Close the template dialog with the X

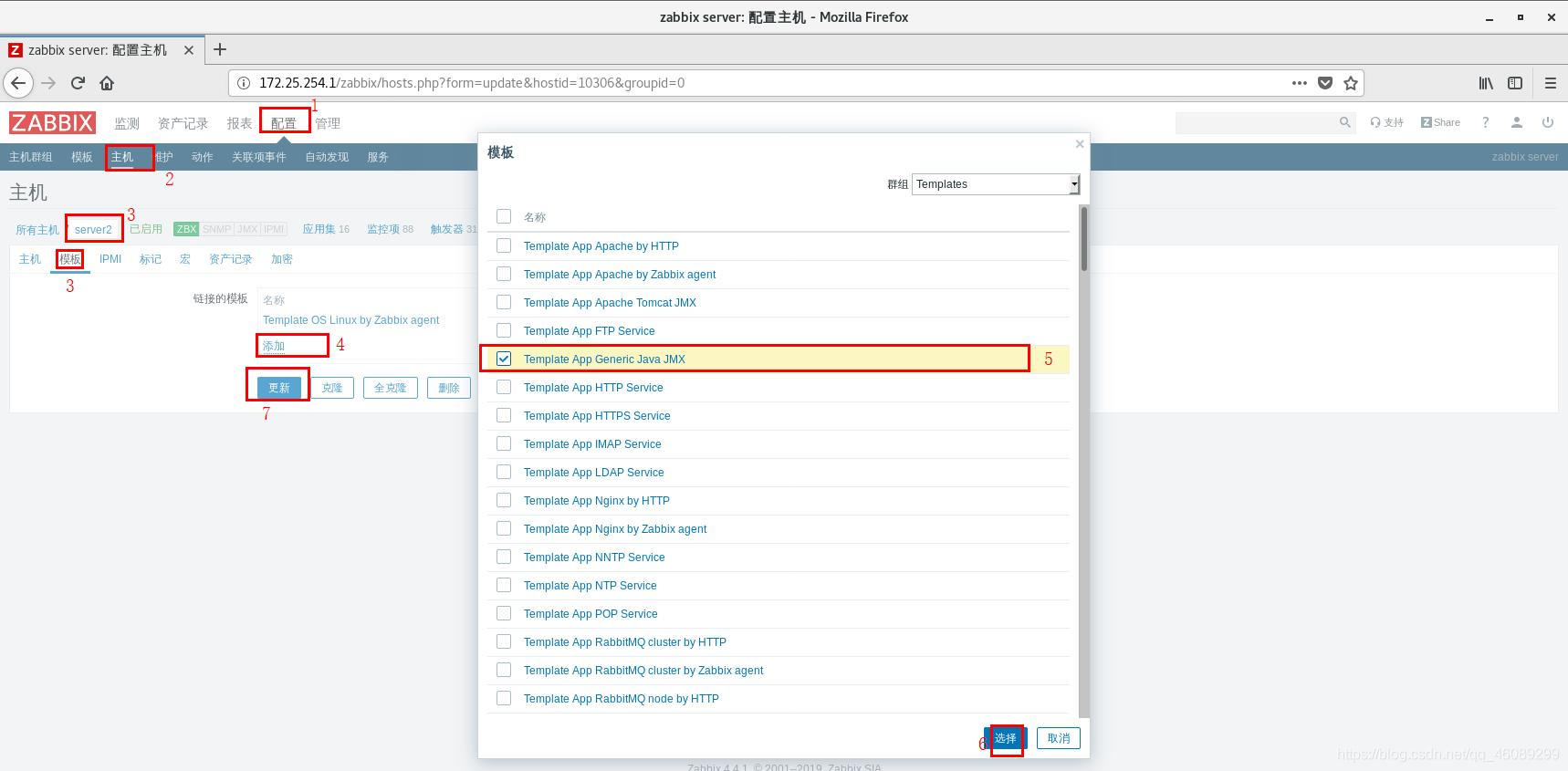[x=1080, y=144]
